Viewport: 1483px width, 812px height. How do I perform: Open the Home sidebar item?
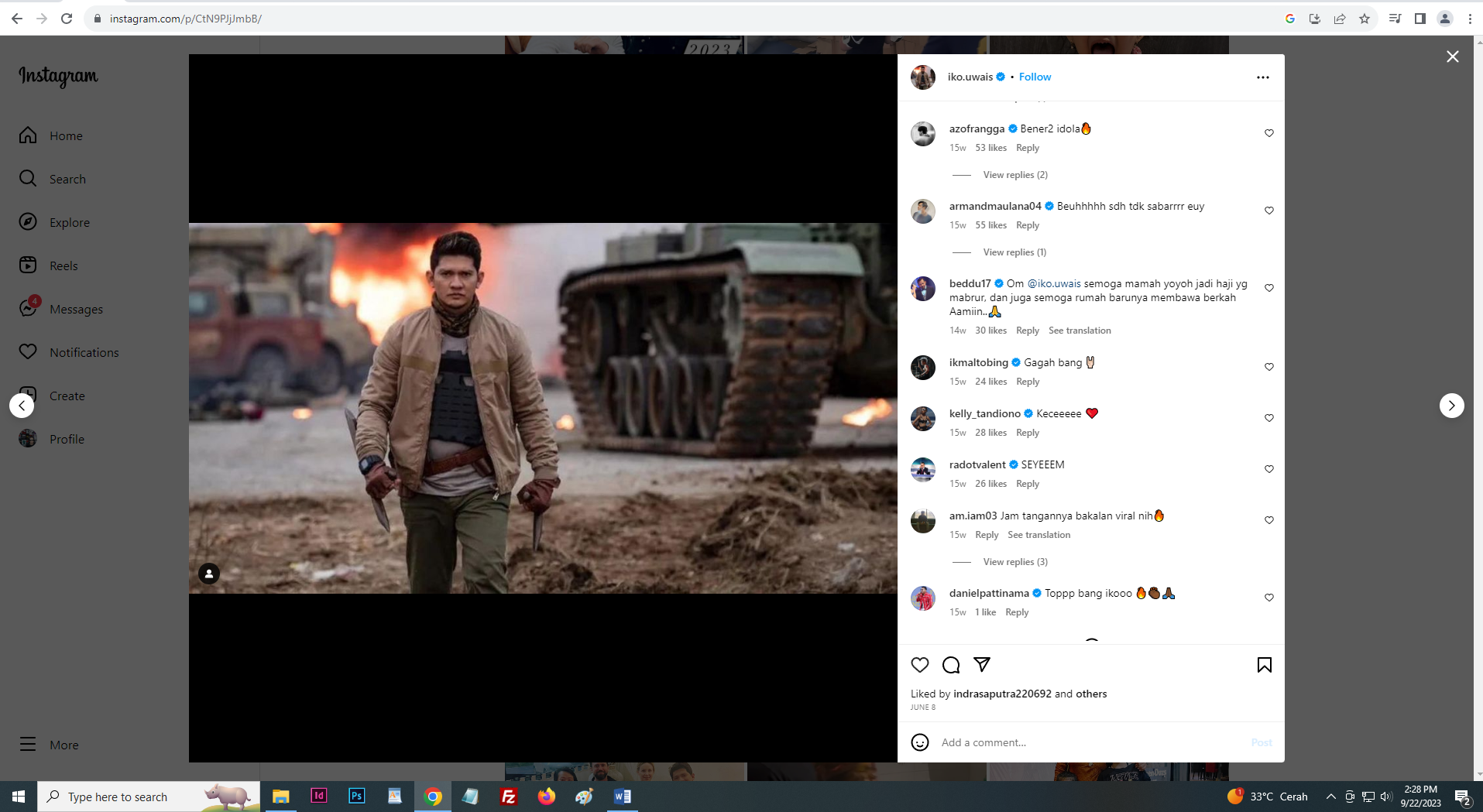(x=51, y=135)
